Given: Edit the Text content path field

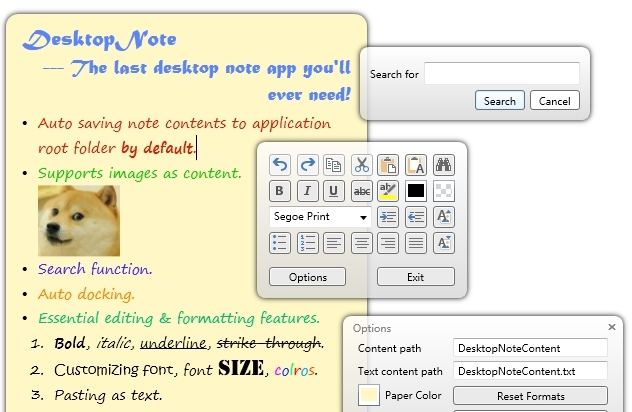Looking at the screenshot, I should pos(530,371).
